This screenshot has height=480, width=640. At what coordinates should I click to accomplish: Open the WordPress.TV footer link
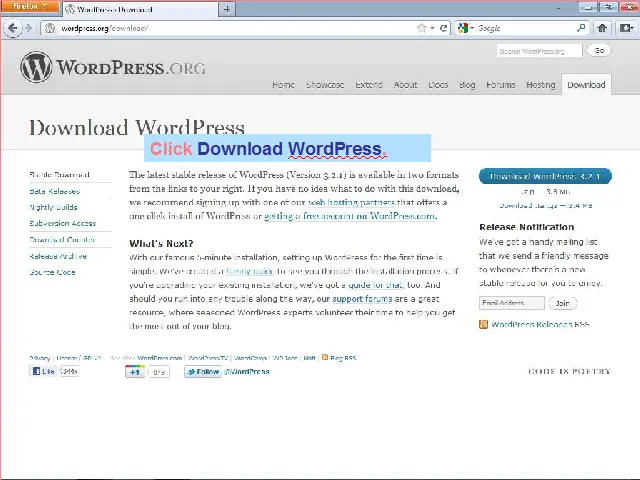208,358
